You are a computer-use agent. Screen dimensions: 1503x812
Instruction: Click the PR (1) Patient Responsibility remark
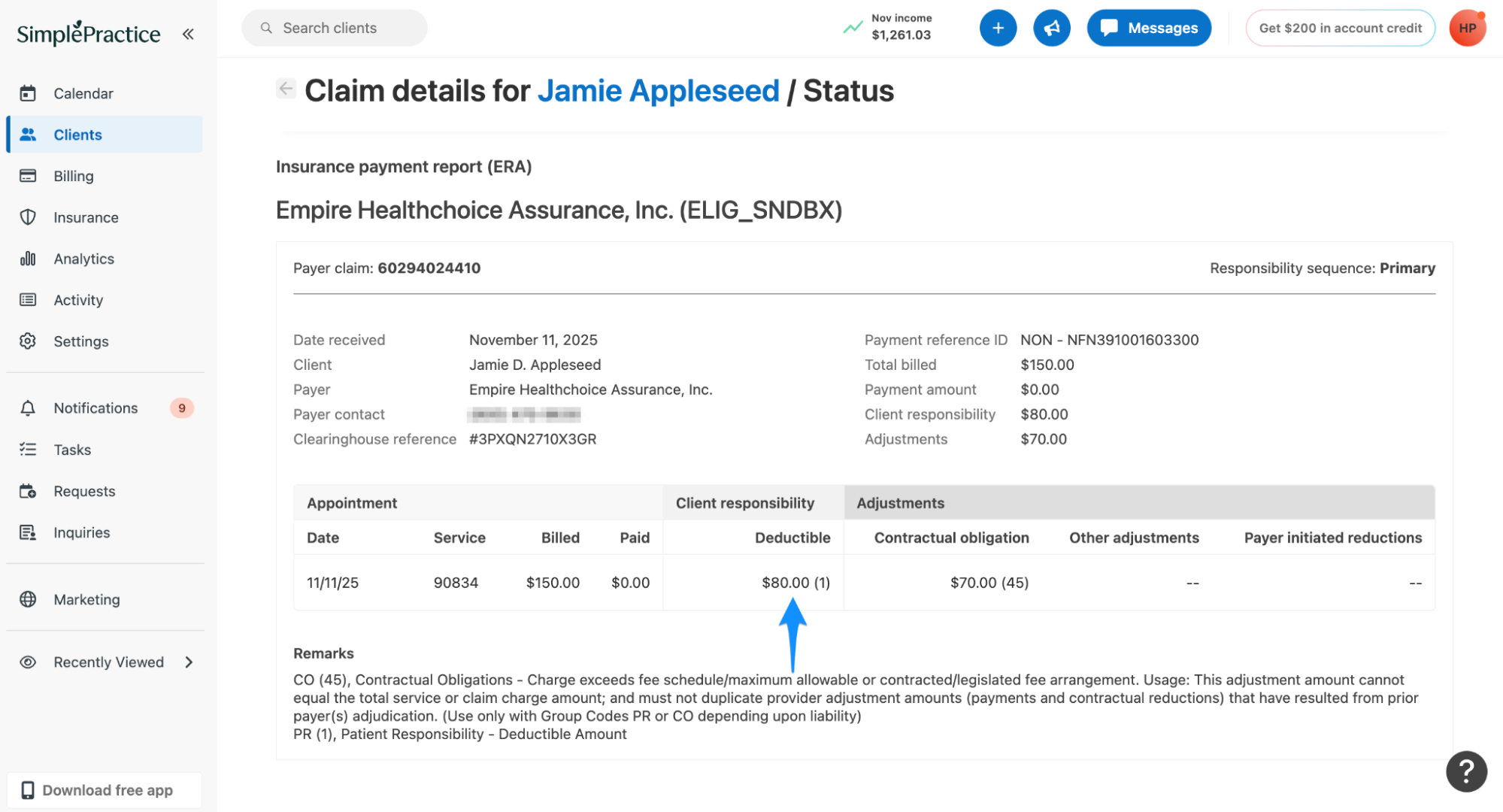[459, 735]
